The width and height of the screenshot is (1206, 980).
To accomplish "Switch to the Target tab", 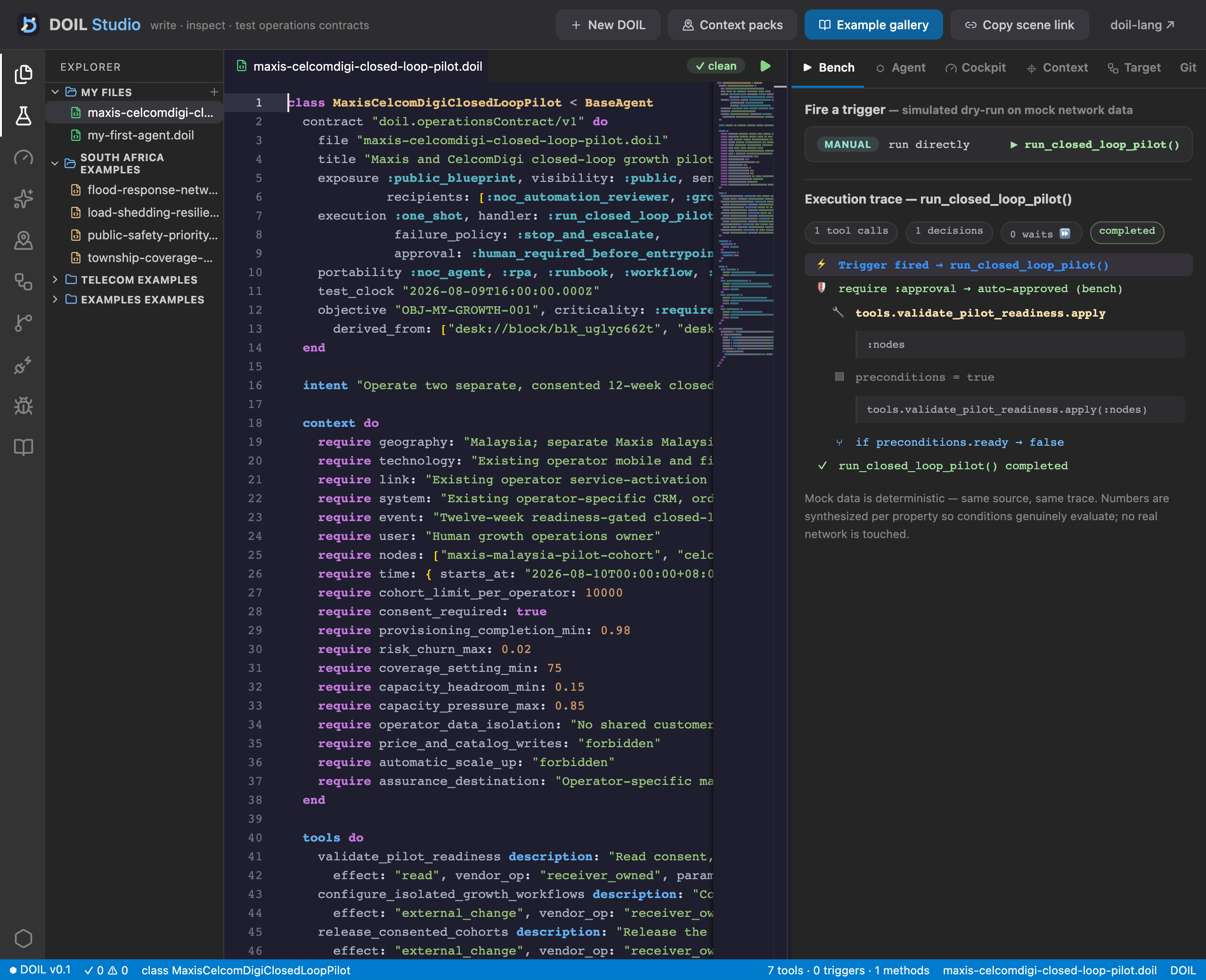I will (1134, 68).
